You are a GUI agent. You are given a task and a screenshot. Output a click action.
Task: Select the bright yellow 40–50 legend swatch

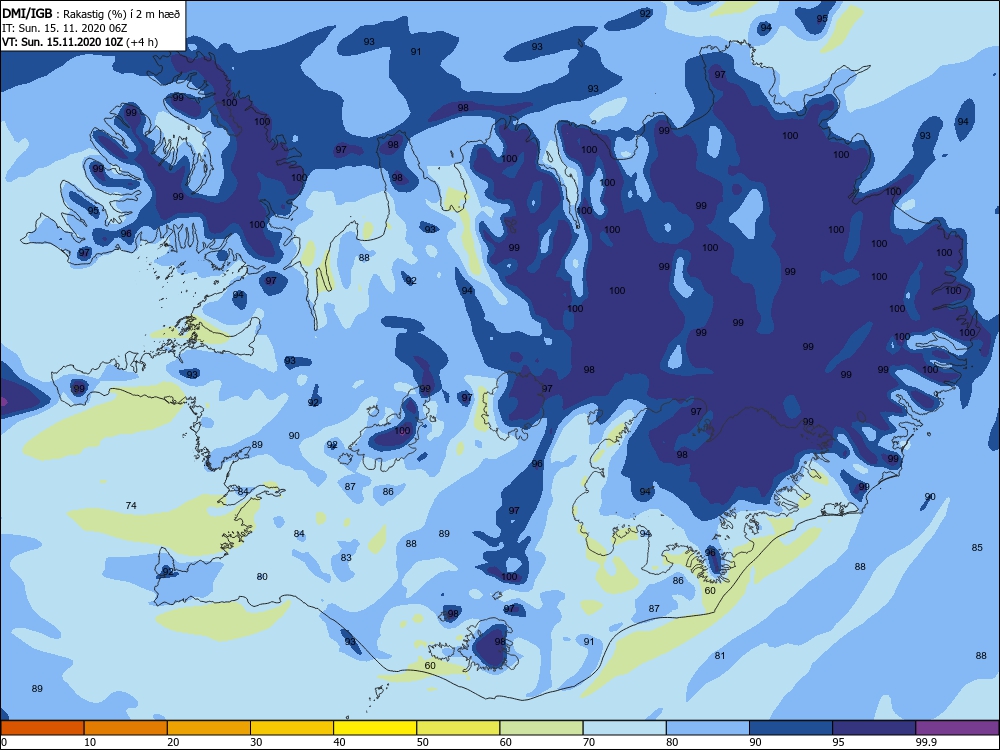click(375, 728)
